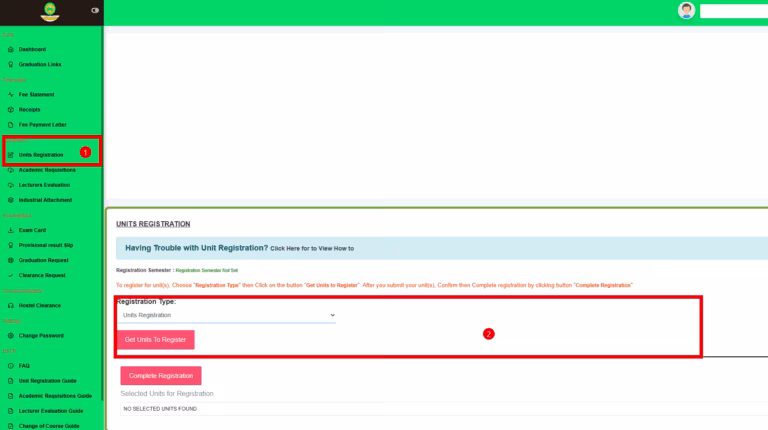Open Units Registration in sidebar
The height and width of the screenshot is (430, 768).
(x=41, y=155)
